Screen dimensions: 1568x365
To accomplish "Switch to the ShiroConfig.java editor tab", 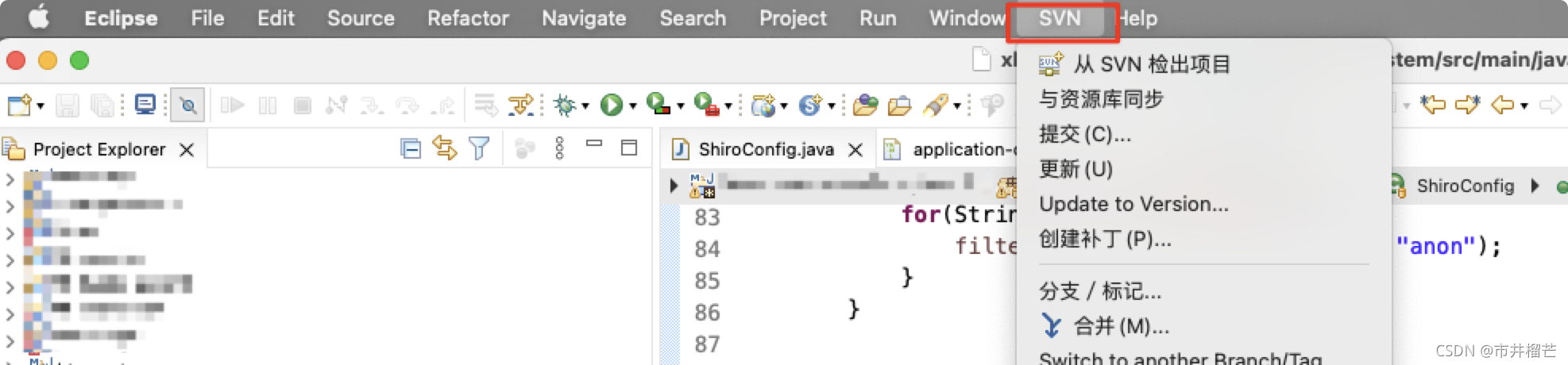I will (766, 149).
